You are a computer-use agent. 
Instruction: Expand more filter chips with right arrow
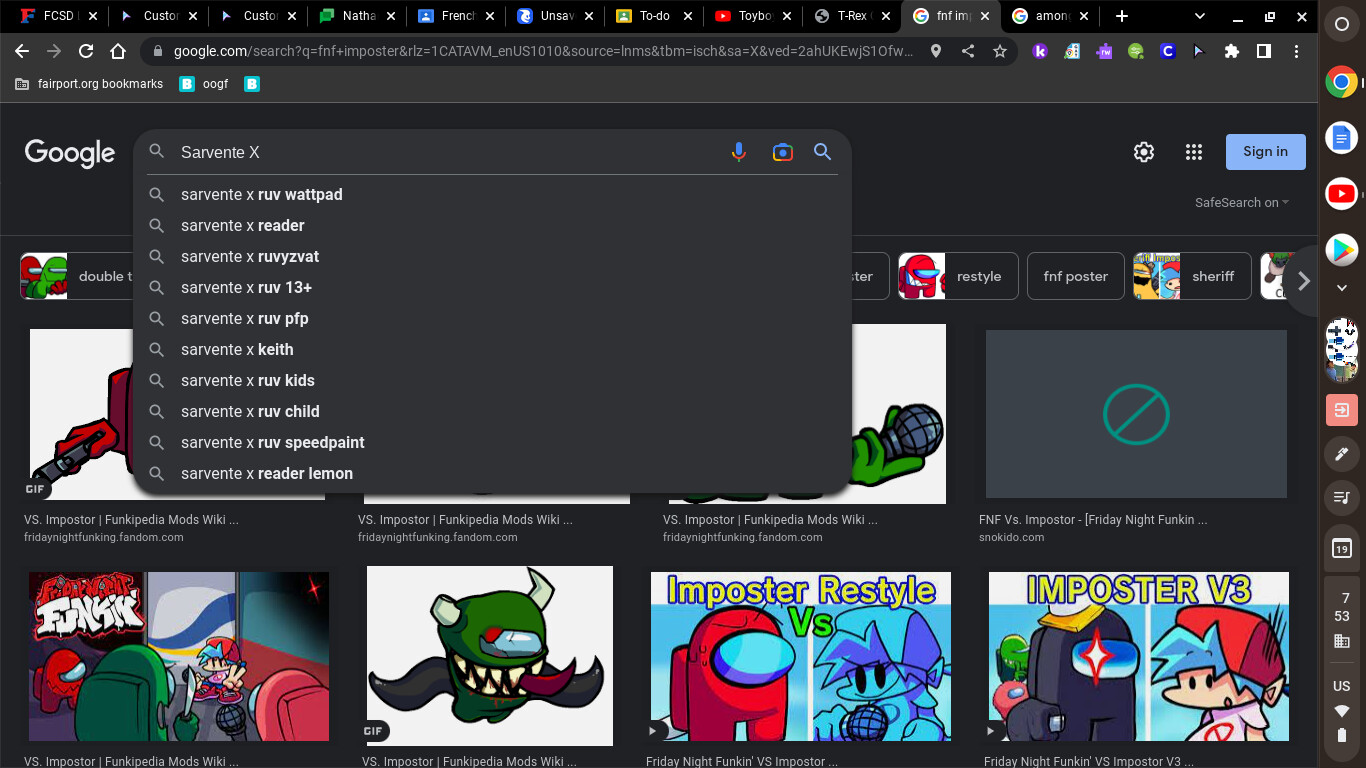pyautogui.click(x=1304, y=281)
